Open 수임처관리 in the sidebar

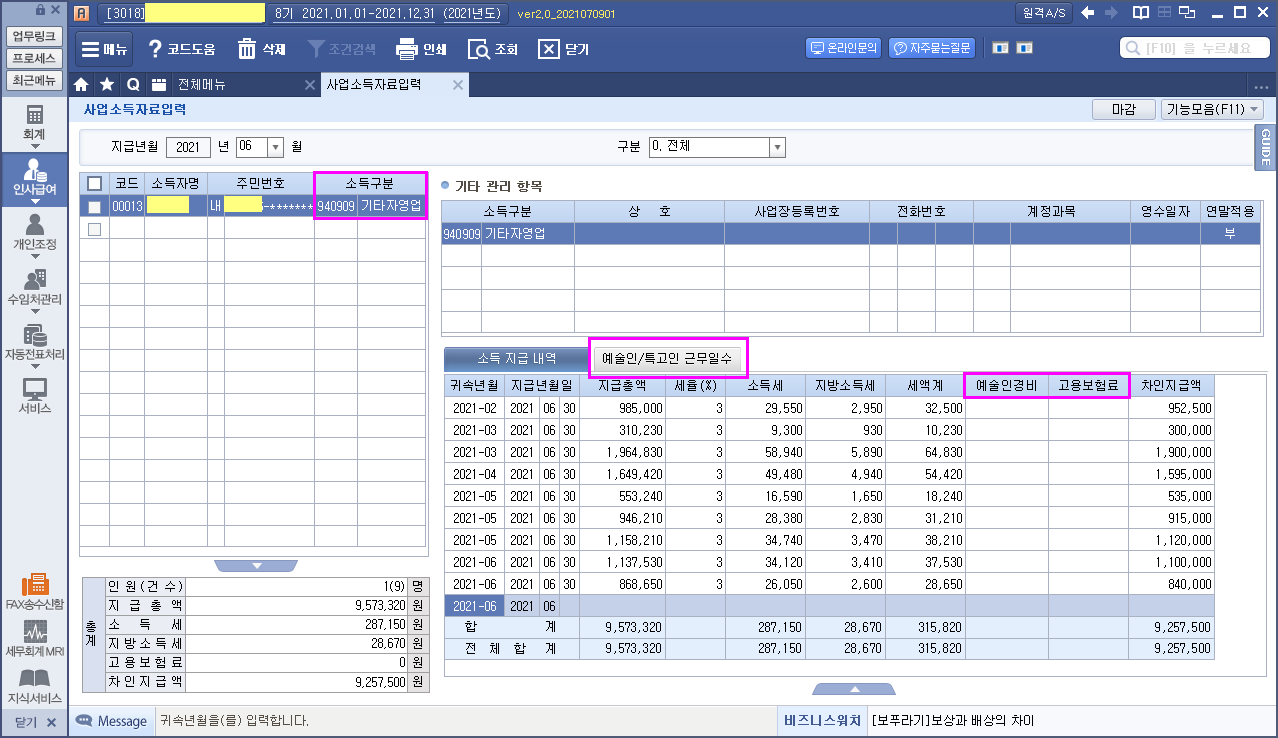[34, 287]
